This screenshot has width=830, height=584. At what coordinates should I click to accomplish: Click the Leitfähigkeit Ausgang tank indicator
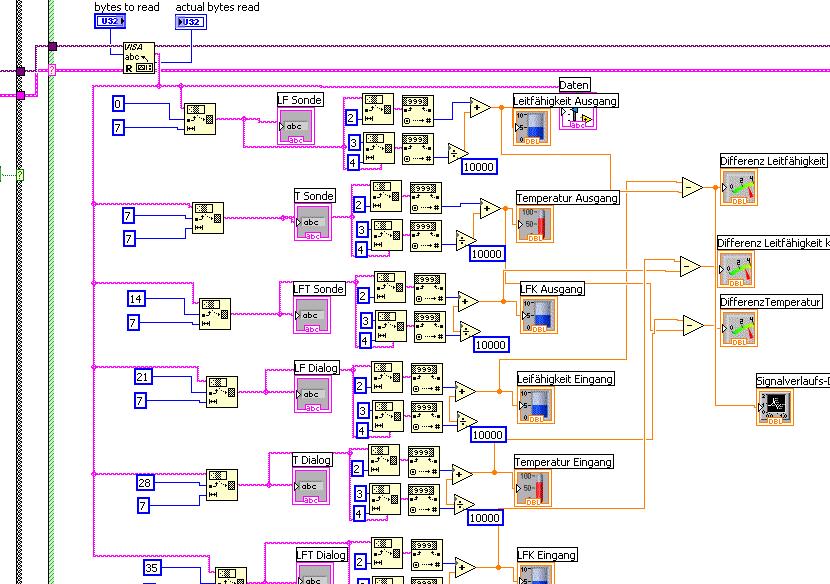(532, 127)
